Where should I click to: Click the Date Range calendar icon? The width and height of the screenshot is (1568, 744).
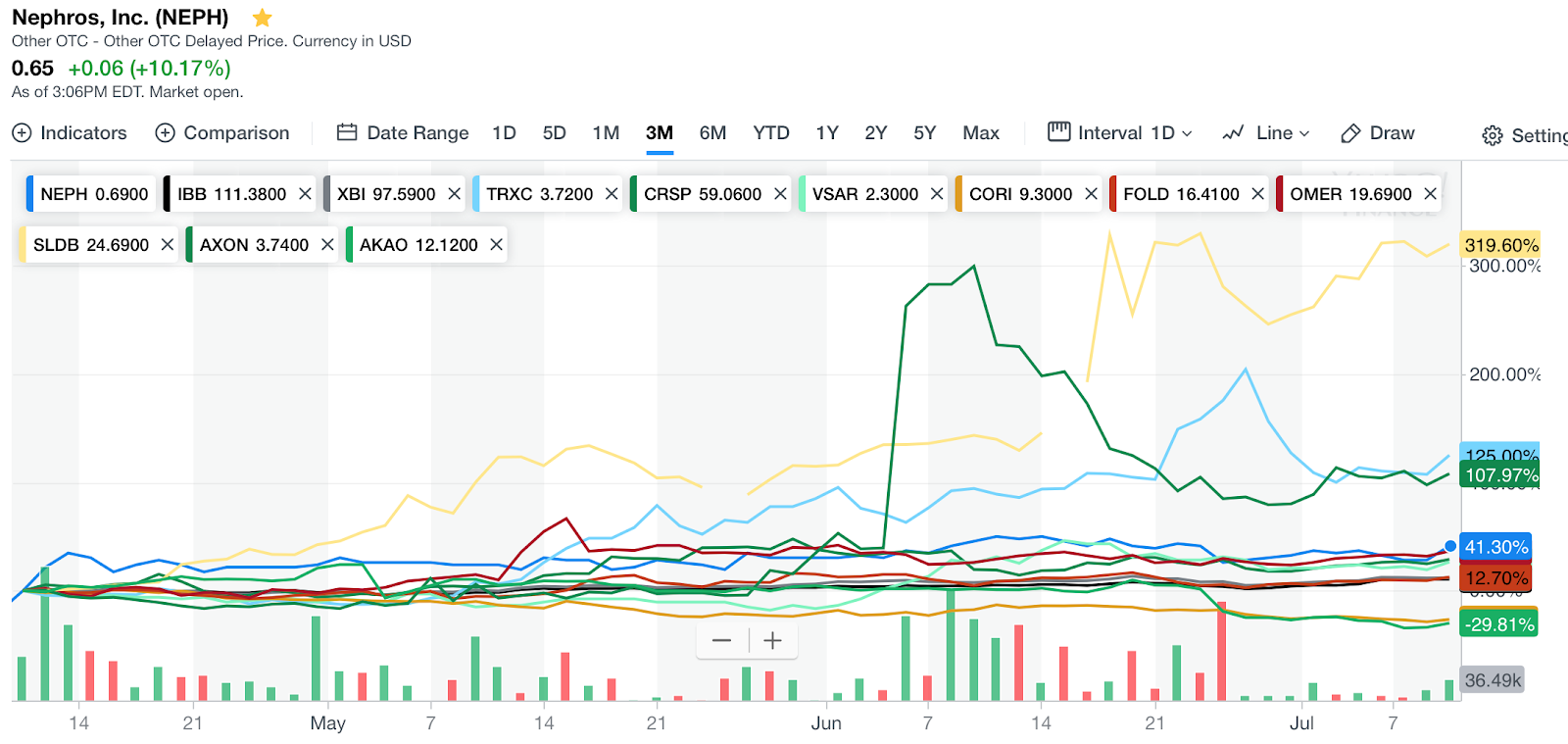pos(347,132)
